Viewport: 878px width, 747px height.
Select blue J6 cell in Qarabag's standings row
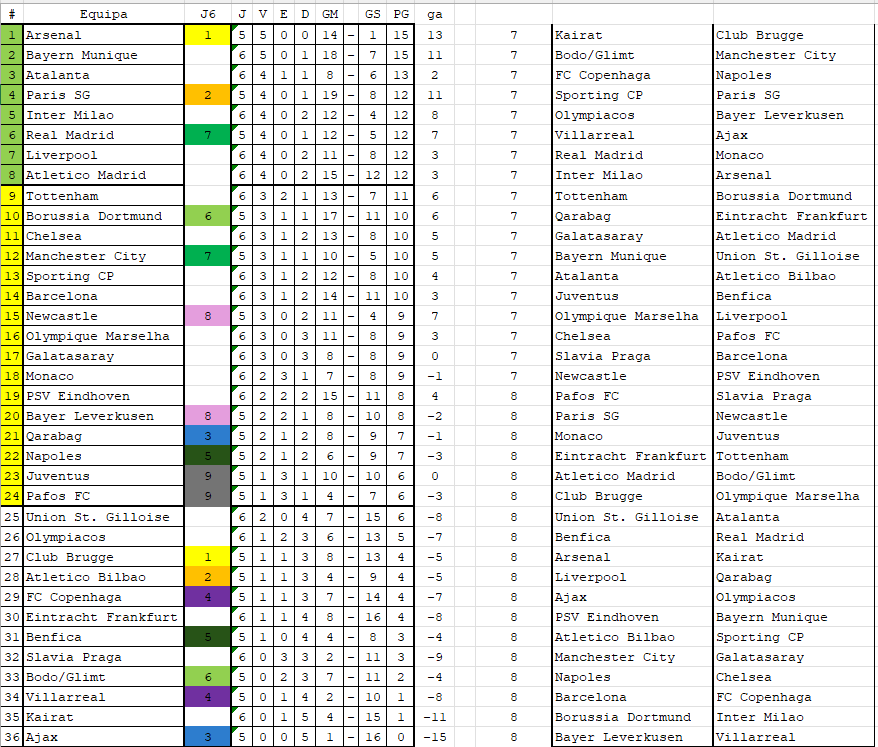207,436
